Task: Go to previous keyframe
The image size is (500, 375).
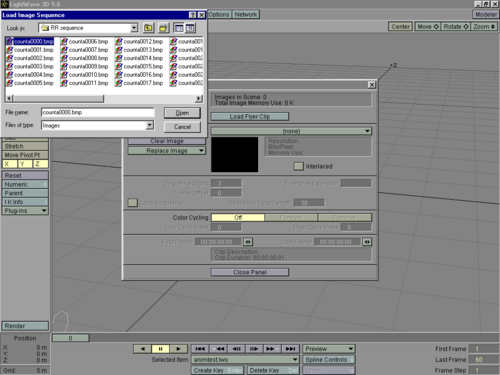Action: [218, 349]
